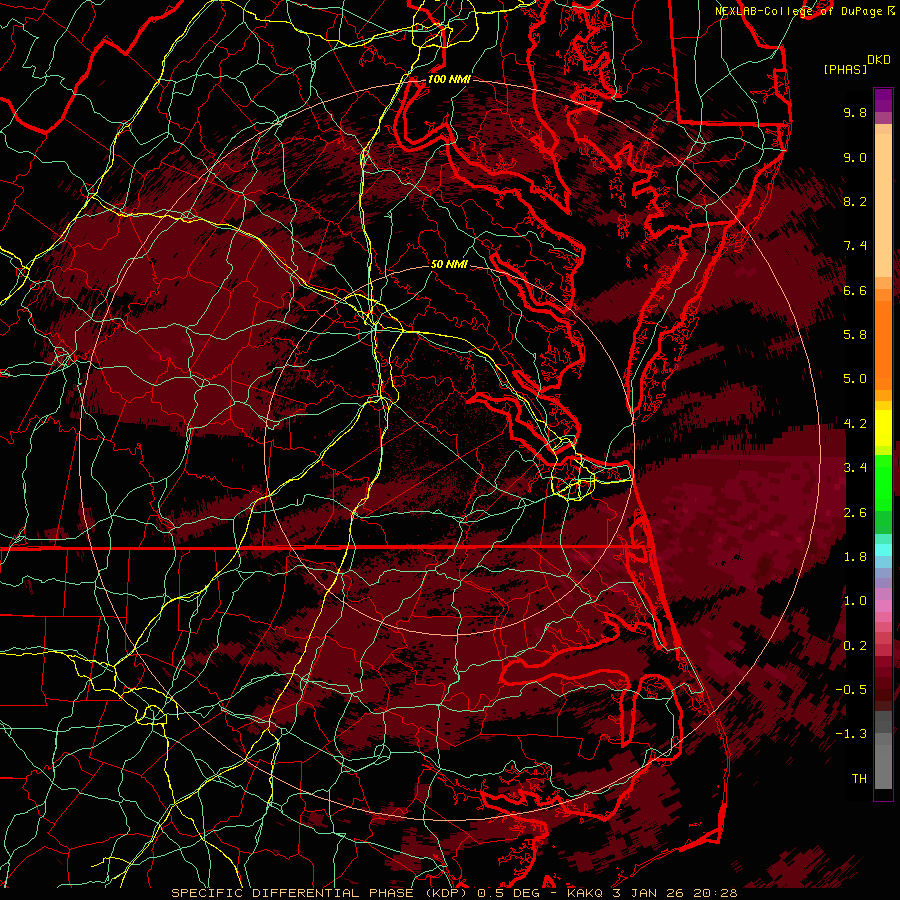Pick the purple segment atop the color bar
This screenshot has height=900, width=900.
pos(883,101)
